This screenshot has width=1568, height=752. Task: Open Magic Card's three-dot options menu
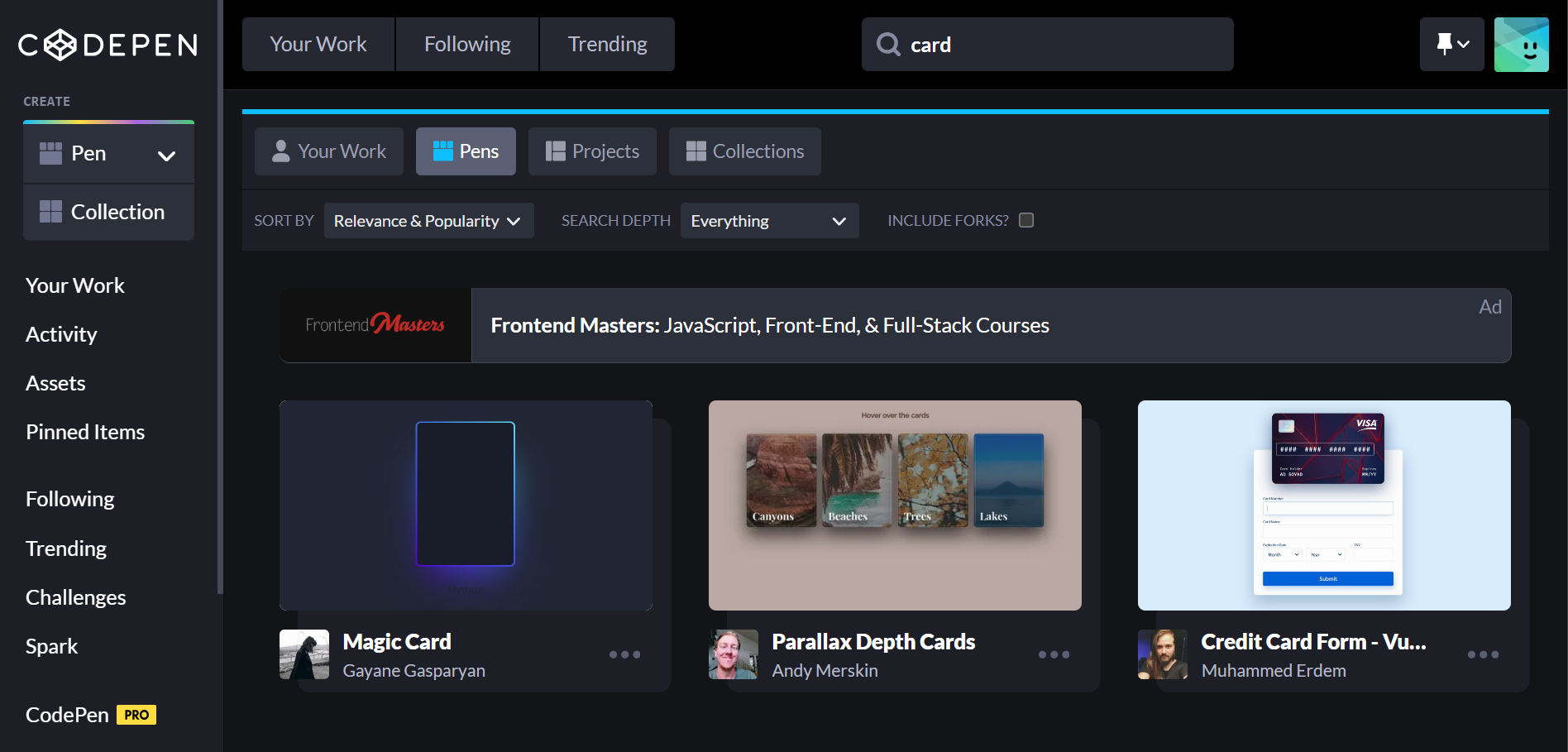pyautogui.click(x=624, y=654)
